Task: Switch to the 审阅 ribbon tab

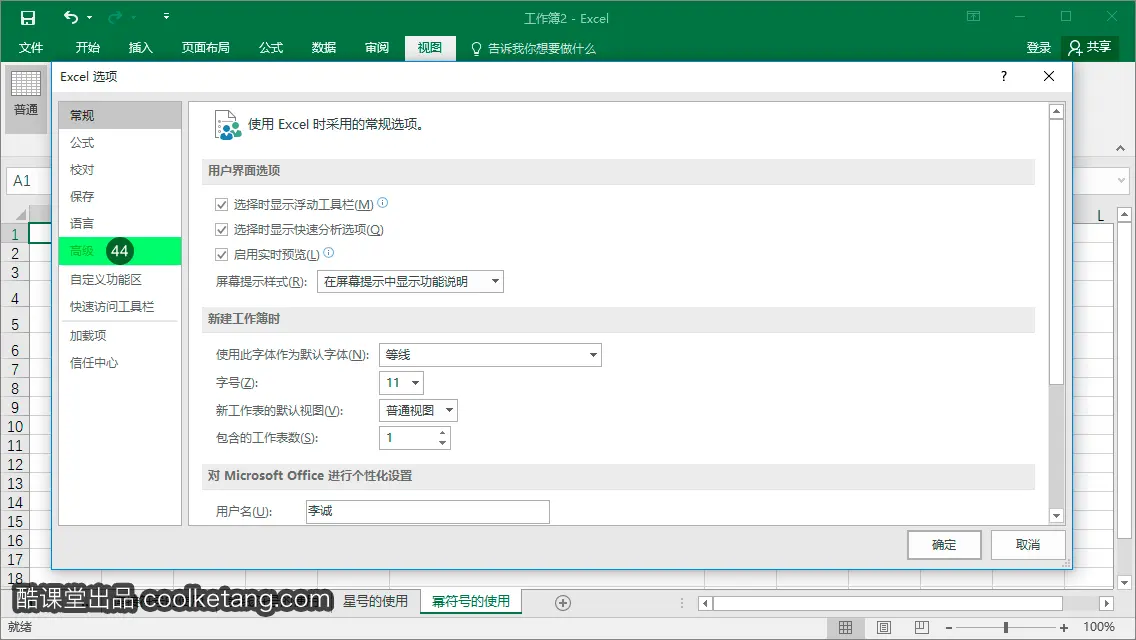Action: (x=377, y=48)
